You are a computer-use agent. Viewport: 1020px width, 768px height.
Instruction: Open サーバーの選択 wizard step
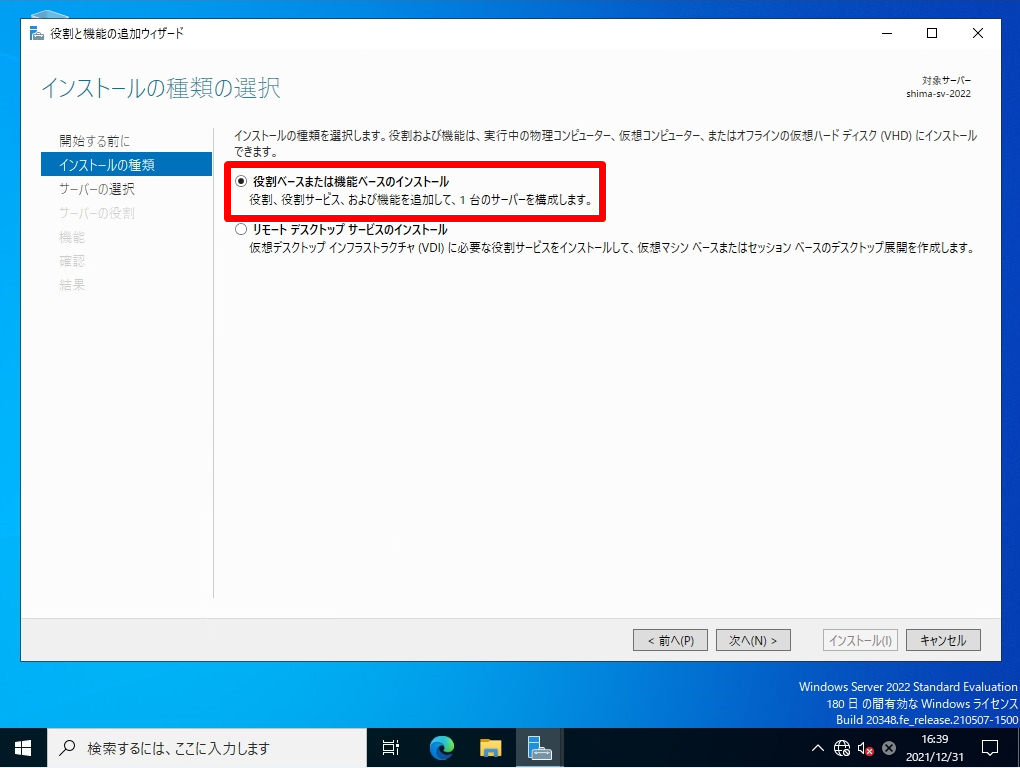click(x=97, y=189)
